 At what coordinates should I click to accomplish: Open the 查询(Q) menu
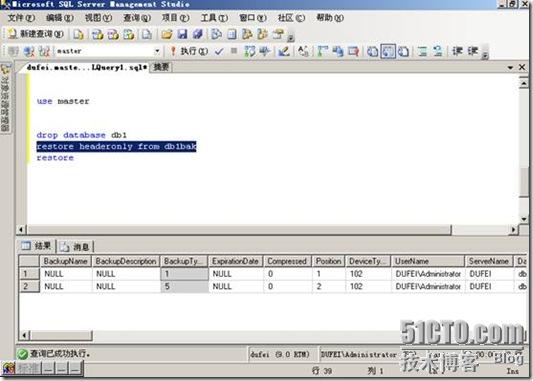click(x=137, y=18)
